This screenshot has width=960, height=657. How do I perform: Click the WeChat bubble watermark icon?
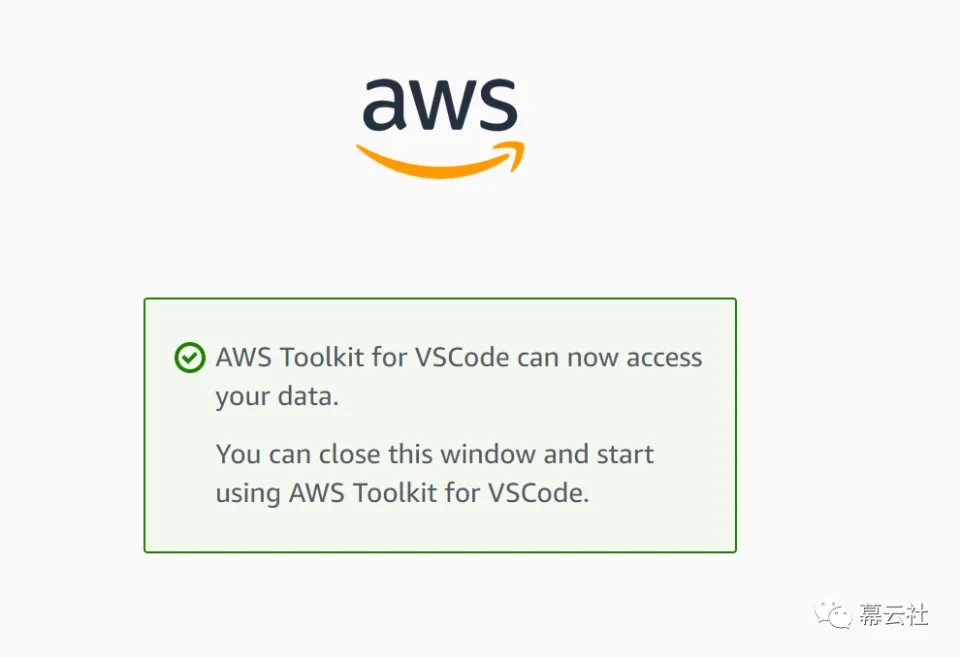click(x=833, y=614)
